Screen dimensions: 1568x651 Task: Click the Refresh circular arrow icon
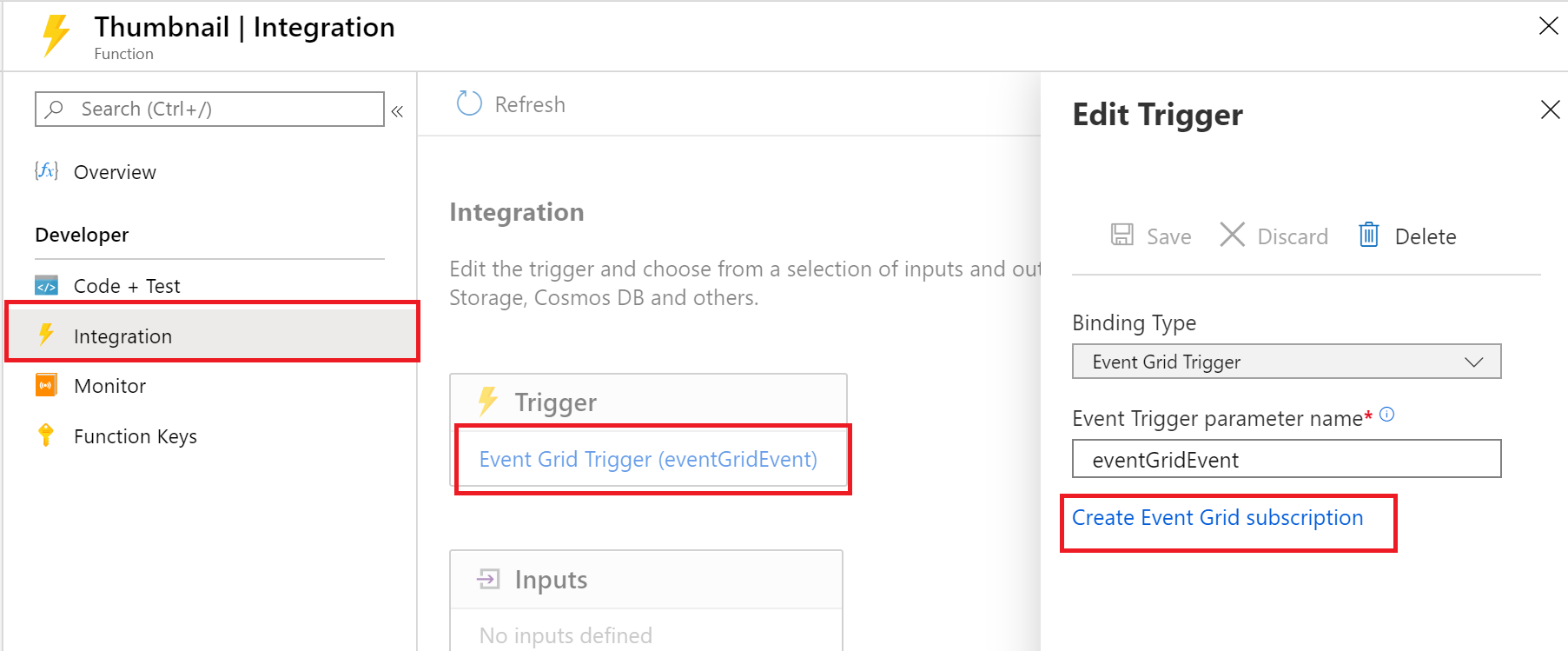coord(469,104)
